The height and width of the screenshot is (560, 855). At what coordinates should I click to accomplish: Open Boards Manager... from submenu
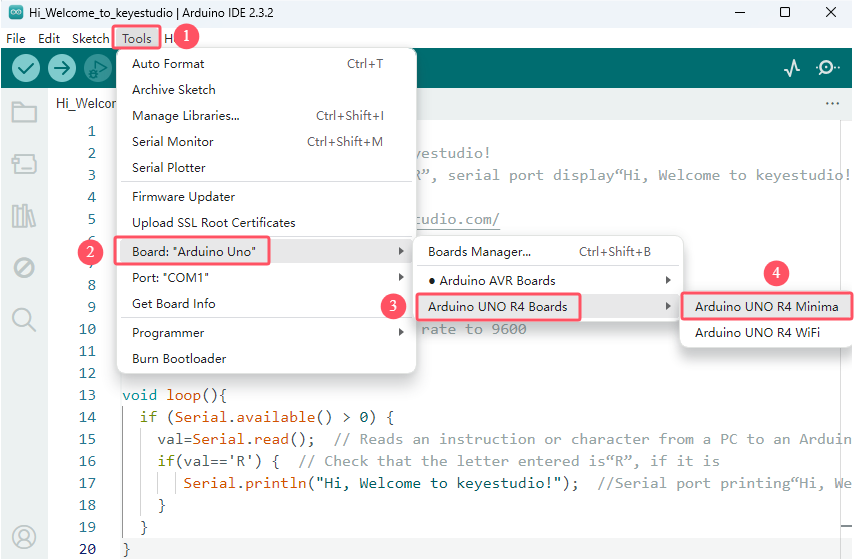547,251
